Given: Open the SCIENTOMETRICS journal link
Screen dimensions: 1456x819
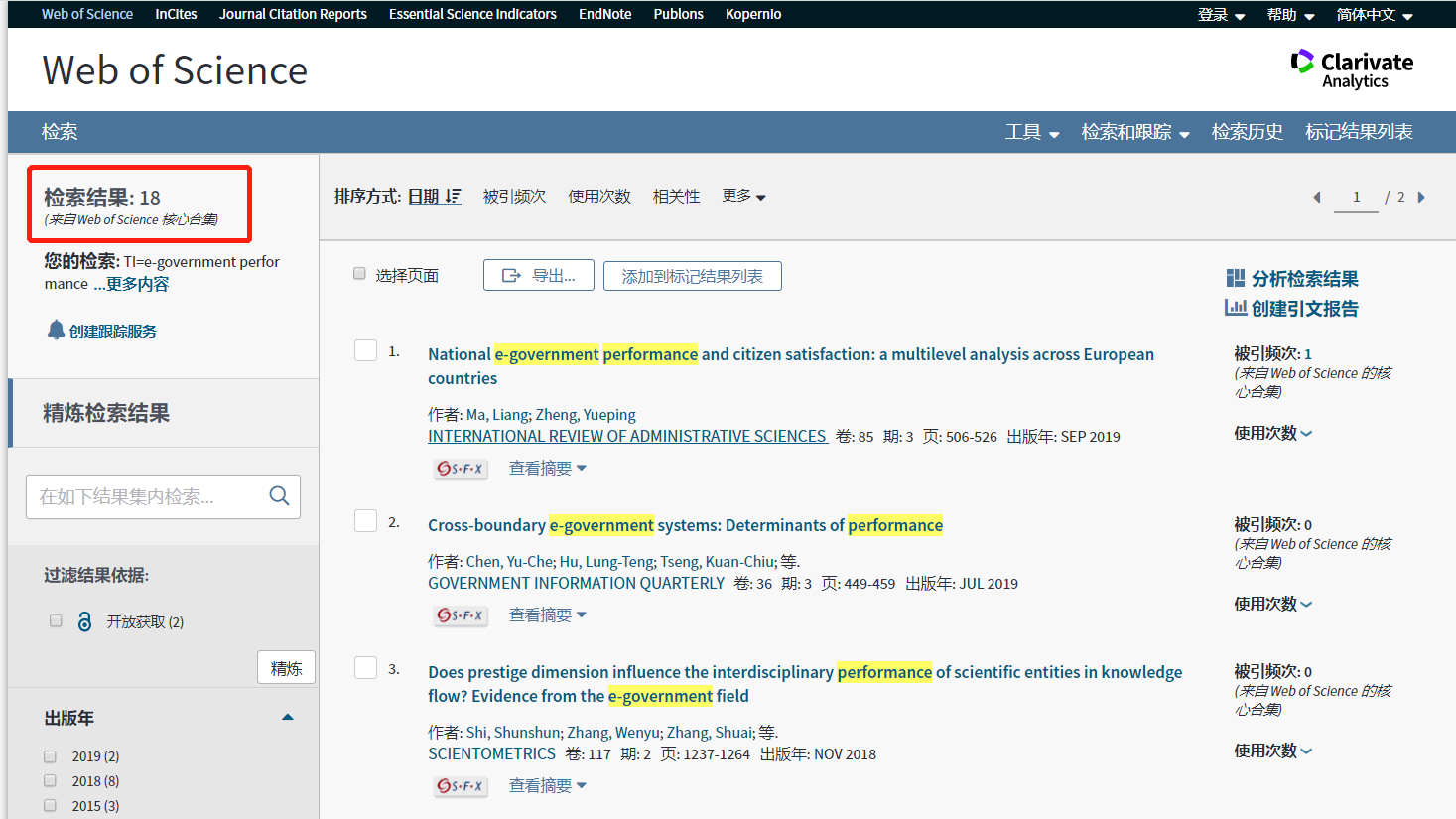Looking at the screenshot, I should click(x=491, y=753).
